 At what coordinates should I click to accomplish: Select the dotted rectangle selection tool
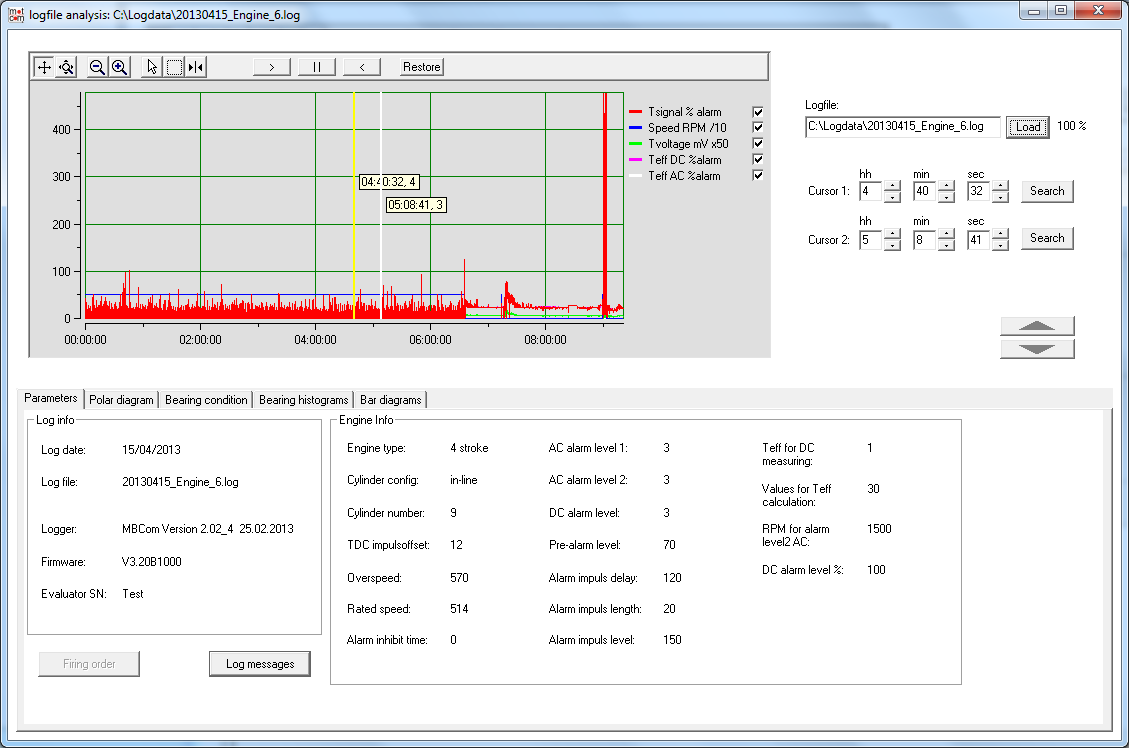[x=174, y=67]
